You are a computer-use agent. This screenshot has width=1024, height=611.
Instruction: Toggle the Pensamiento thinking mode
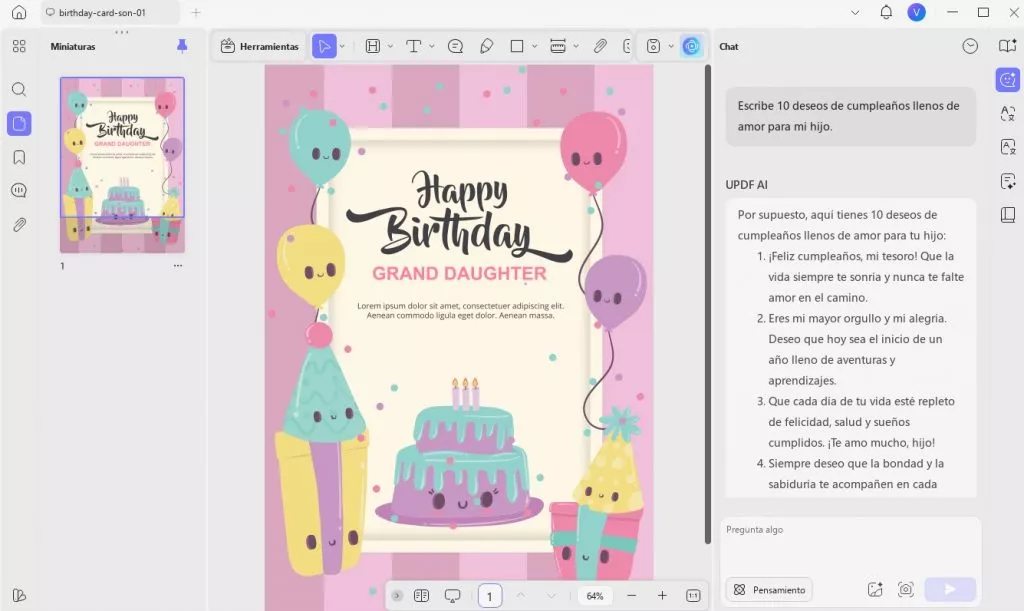pyautogui.click(x=769, y=589)
